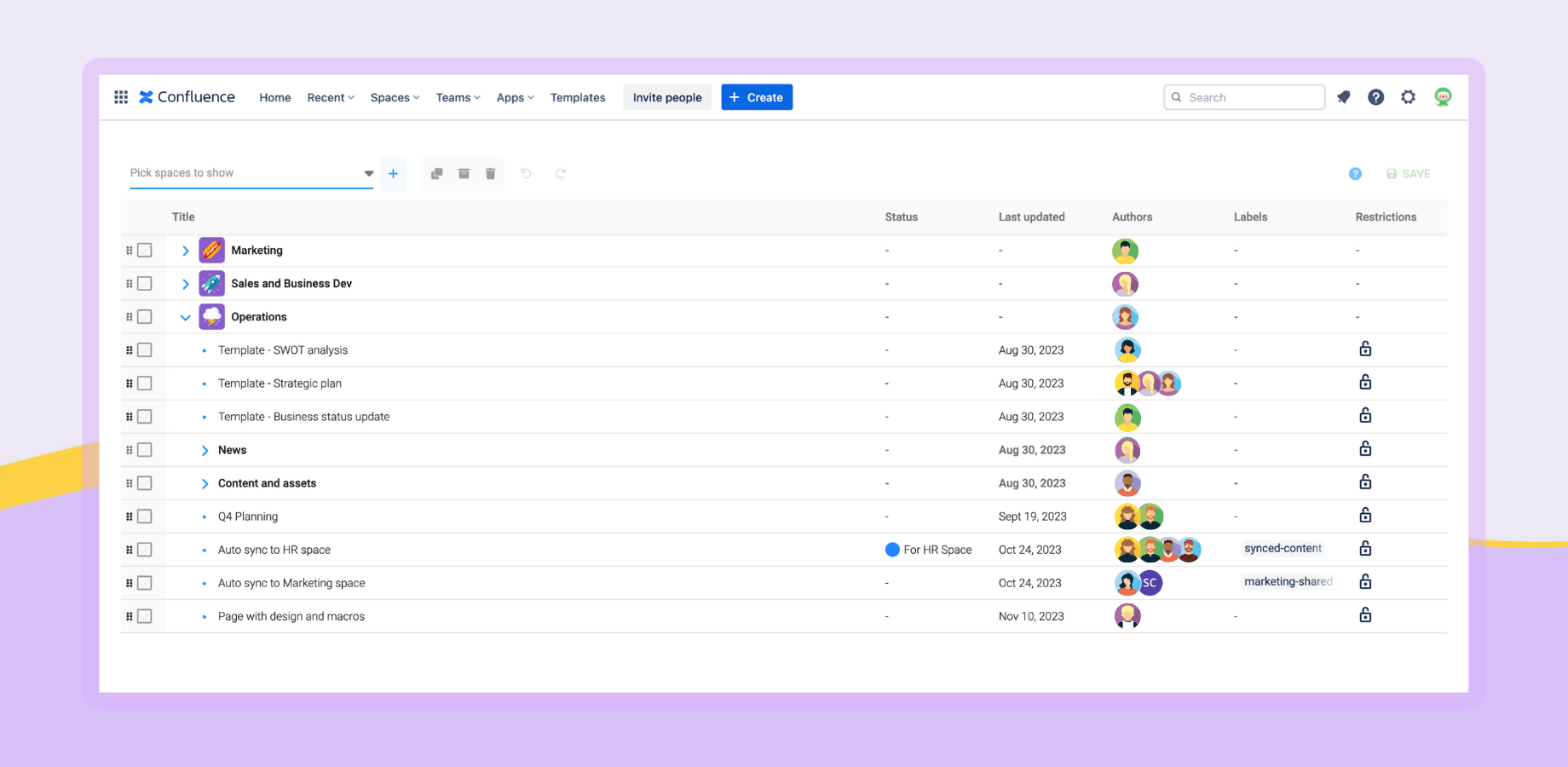
Task: Collapse the Operations space row
Action: 185,317
